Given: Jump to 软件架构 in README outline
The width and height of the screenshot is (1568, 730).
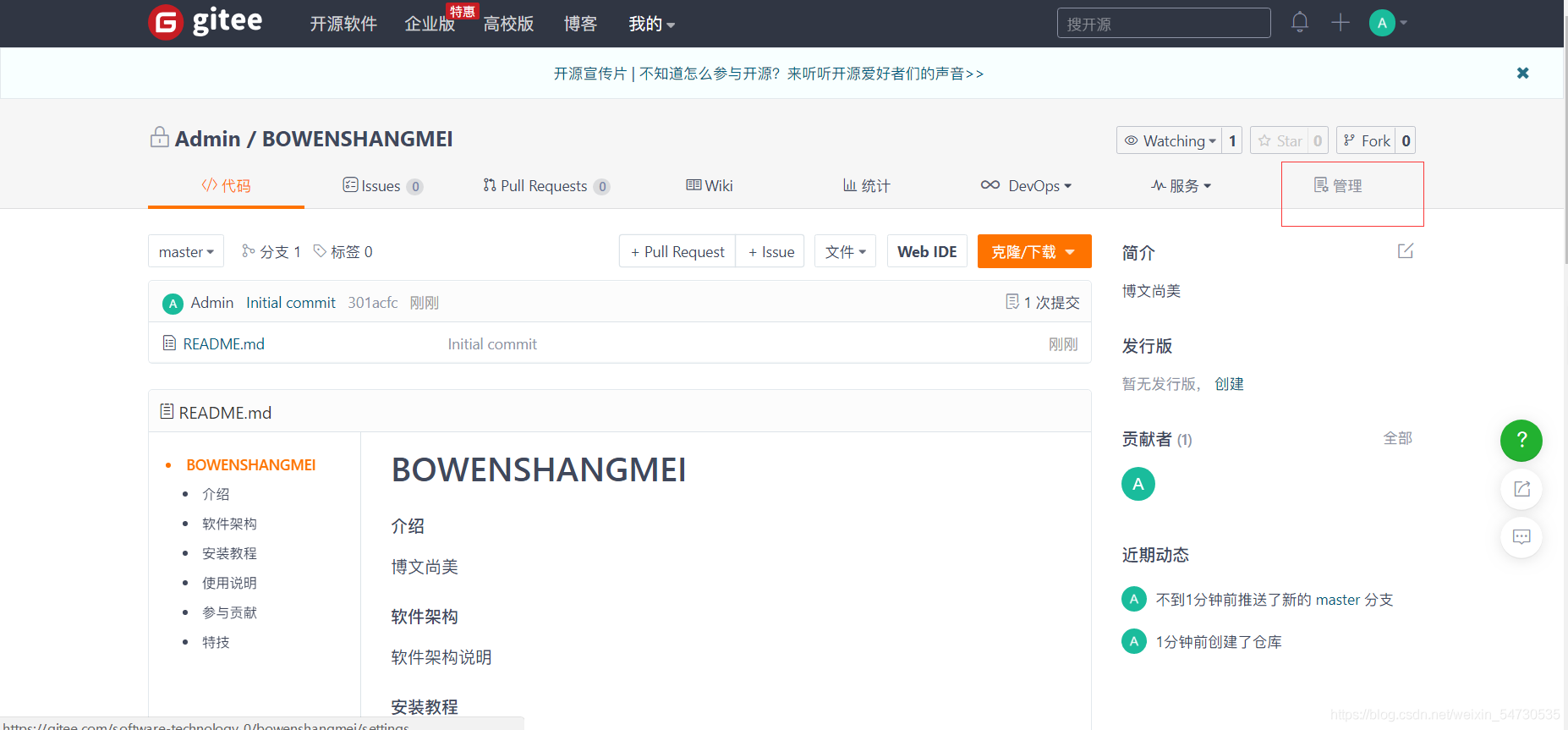Looking at the screenshot, I should [229, 524].
